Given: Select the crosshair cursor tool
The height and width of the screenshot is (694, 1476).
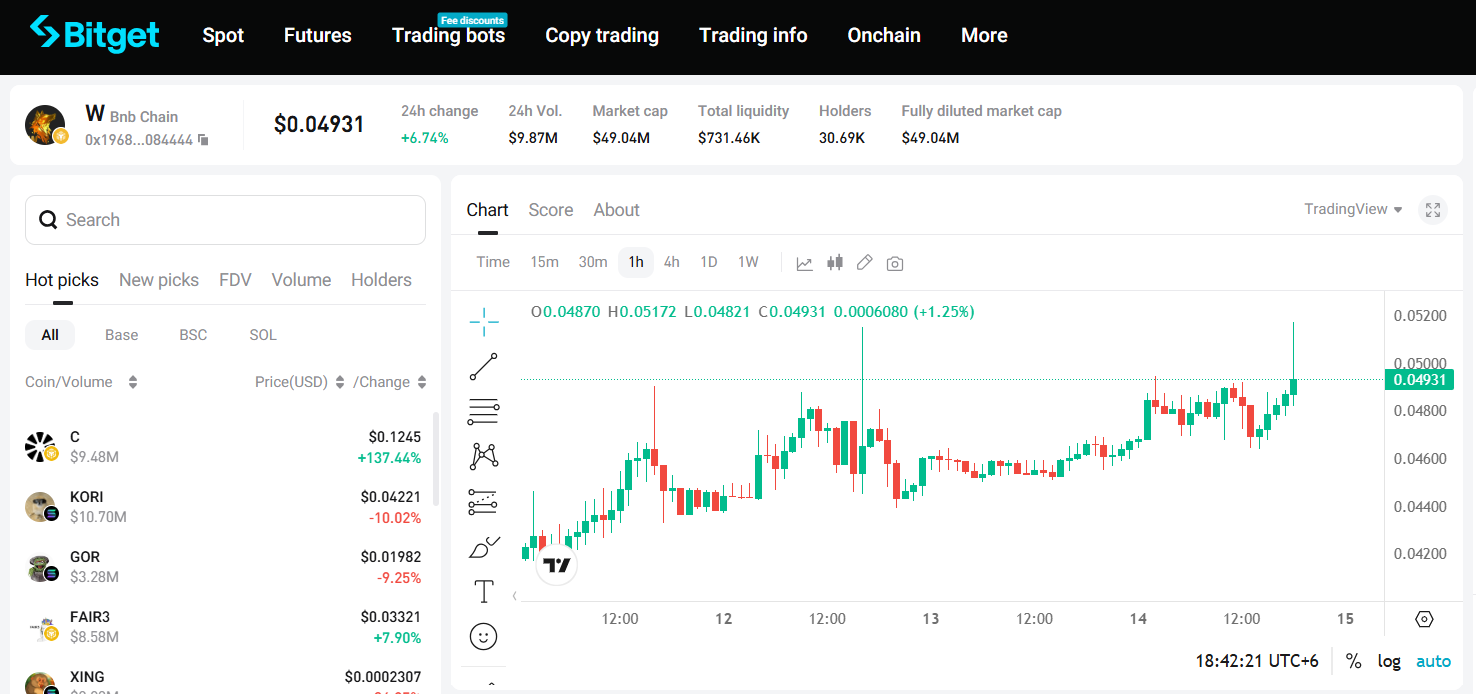Looking at the screenshot, I should click(x=484, y=322).
